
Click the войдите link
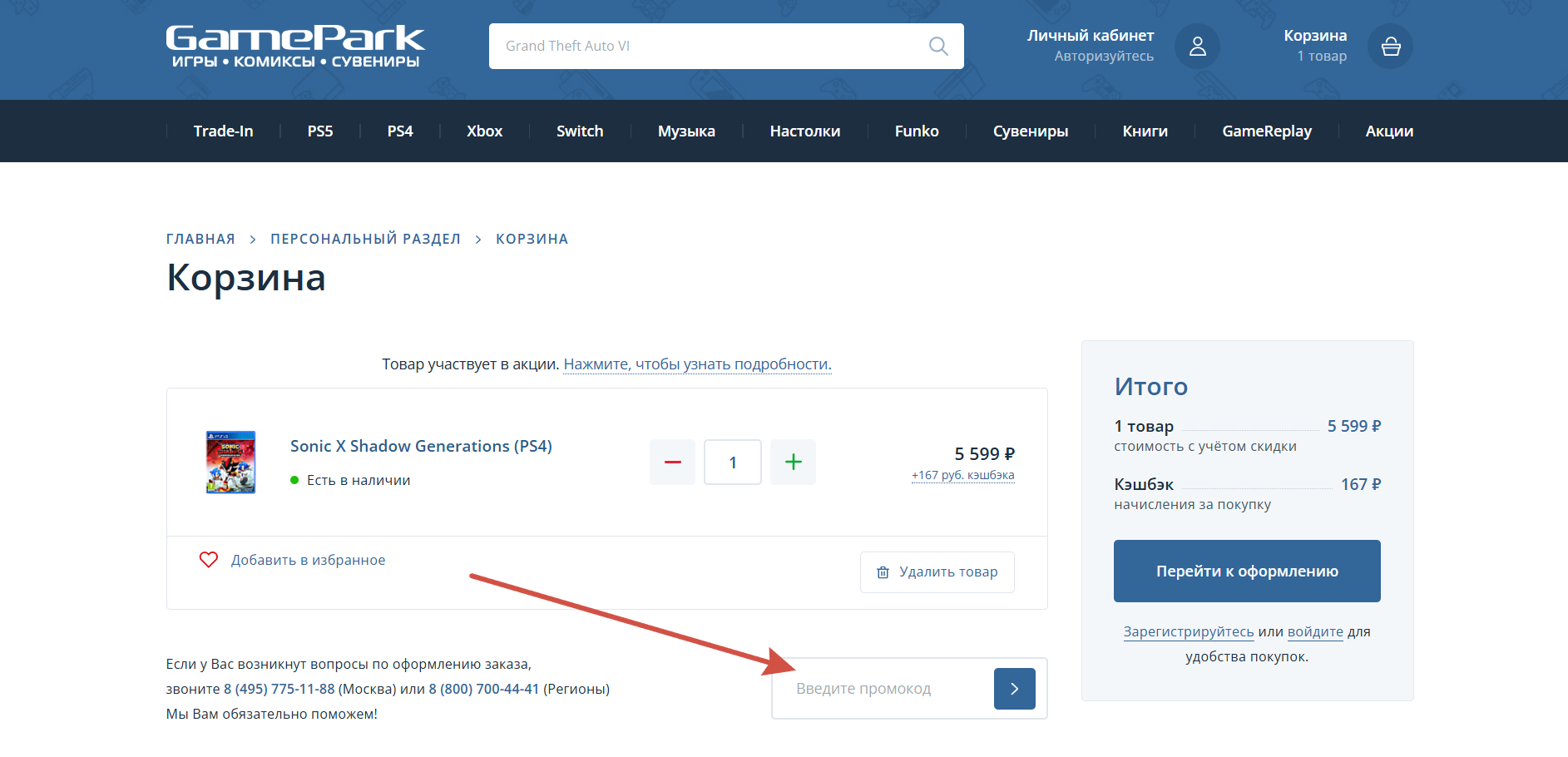[x=1315, y=631]
